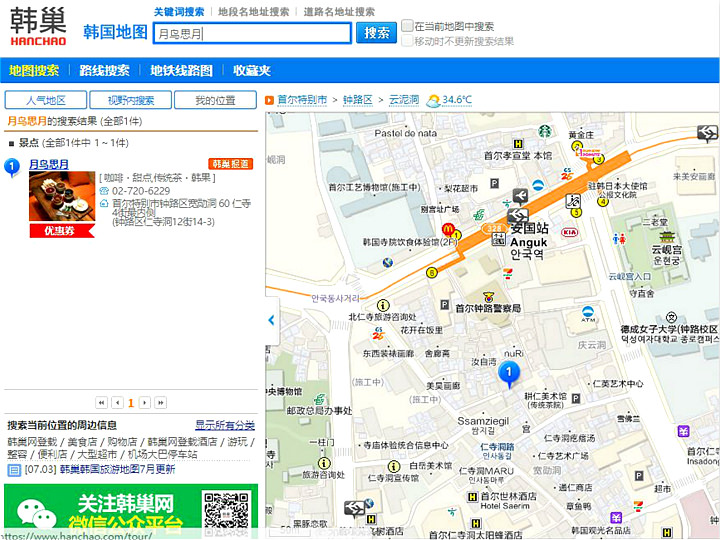Collapse the side panel with the left arrow

(x=272, y=320)
